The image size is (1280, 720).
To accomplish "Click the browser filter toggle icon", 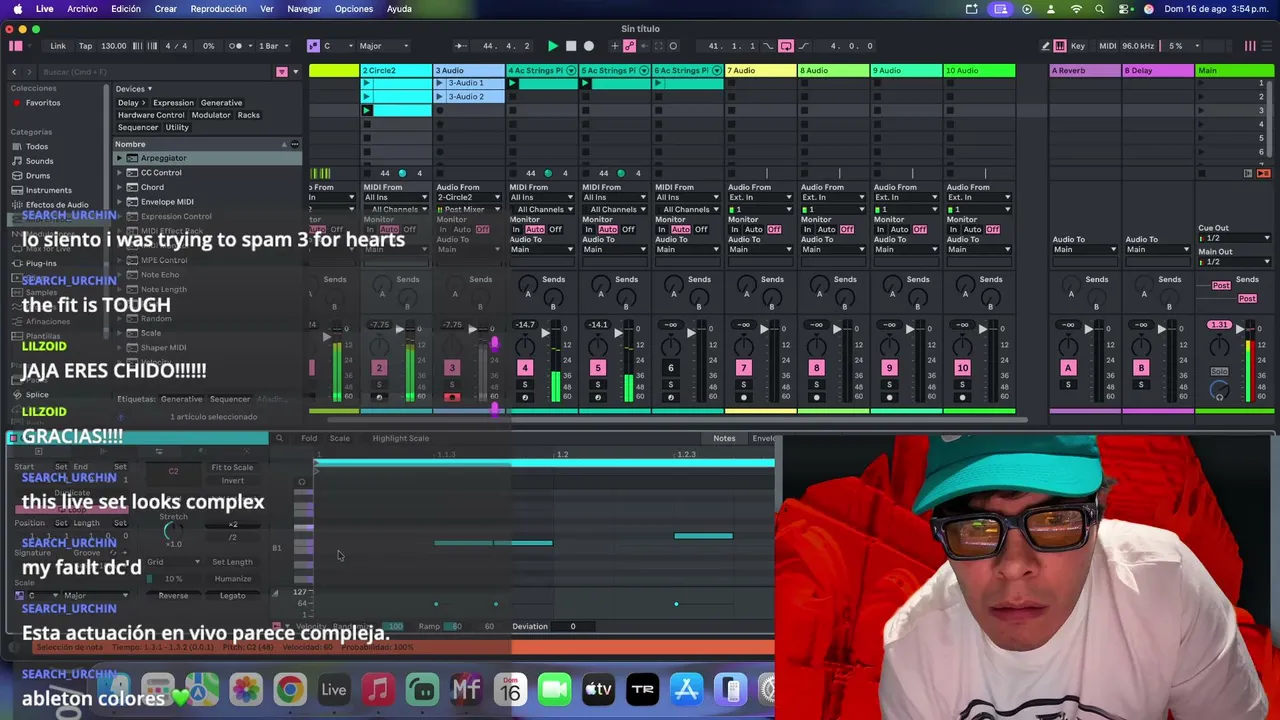I will click(282, 72).
